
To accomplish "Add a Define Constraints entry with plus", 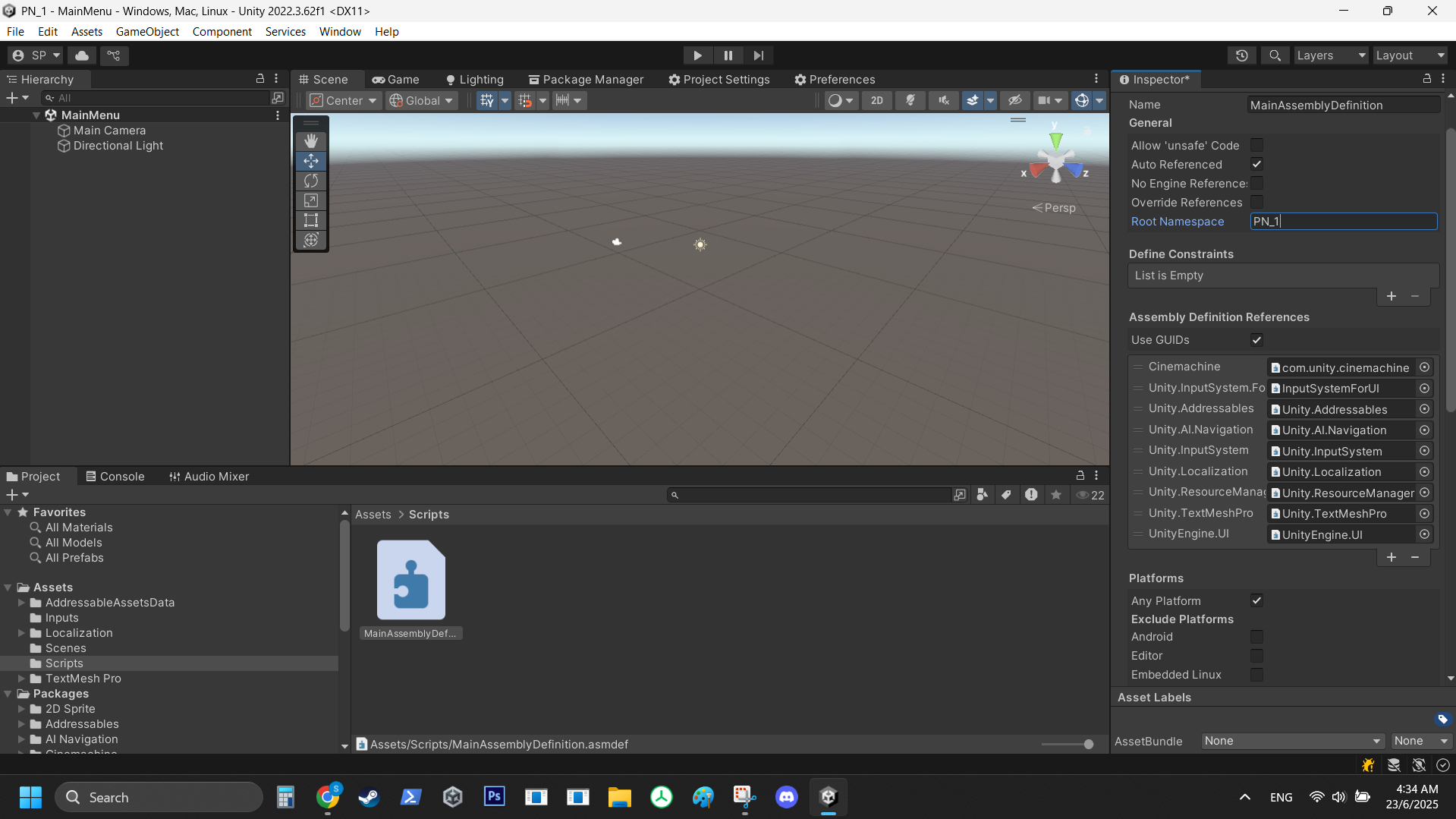I will (1392, 296).
